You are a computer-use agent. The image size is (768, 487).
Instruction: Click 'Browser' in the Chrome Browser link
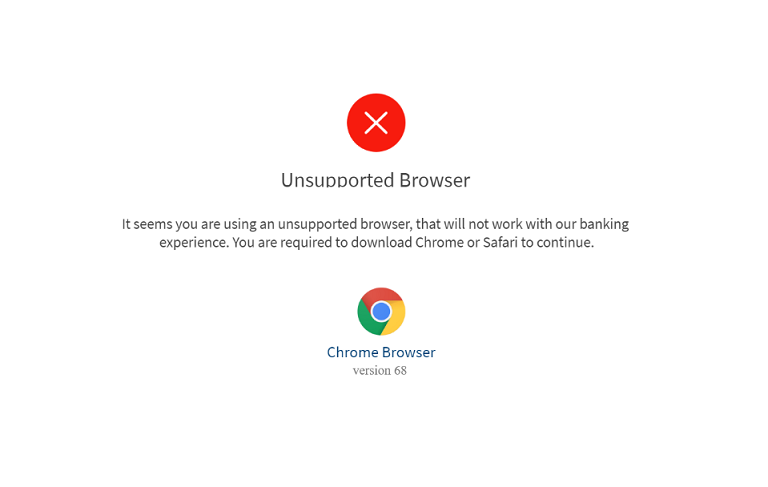pyautogui.click(x=408, y=352)
